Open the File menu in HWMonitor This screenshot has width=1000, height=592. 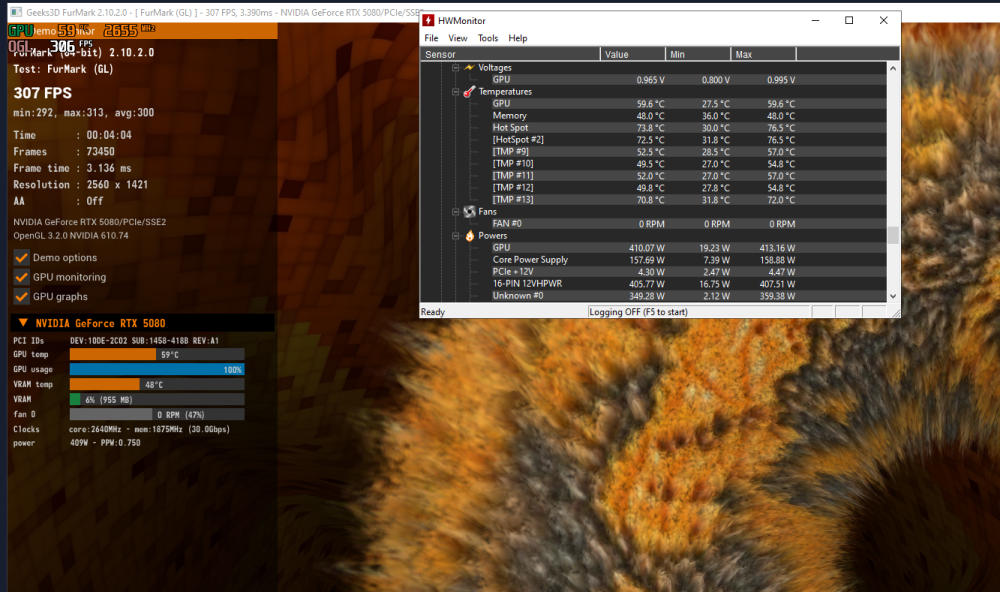[431, 38]
